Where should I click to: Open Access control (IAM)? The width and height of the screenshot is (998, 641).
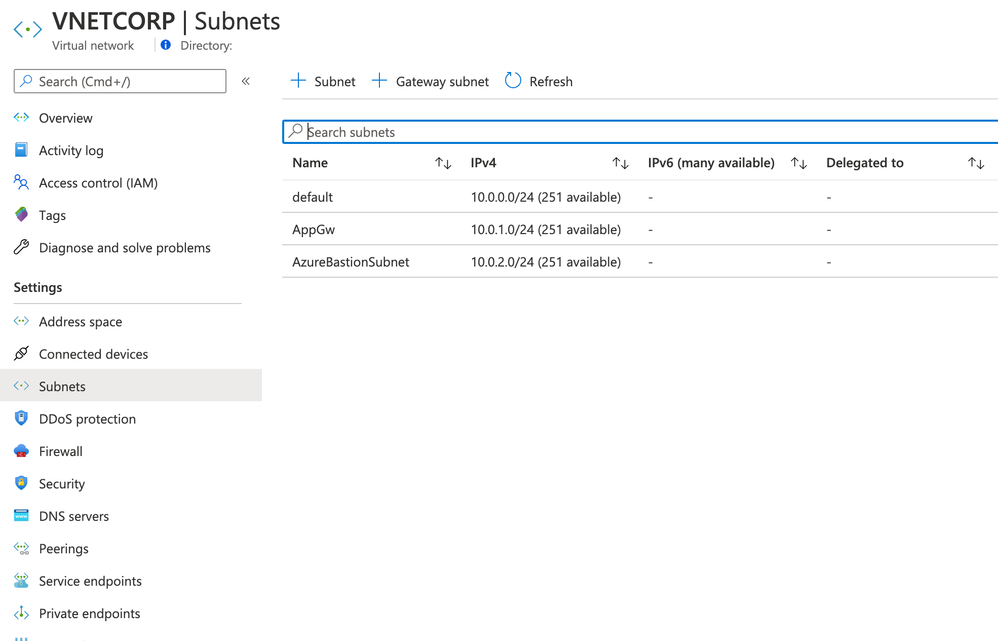tap(98, 183)
